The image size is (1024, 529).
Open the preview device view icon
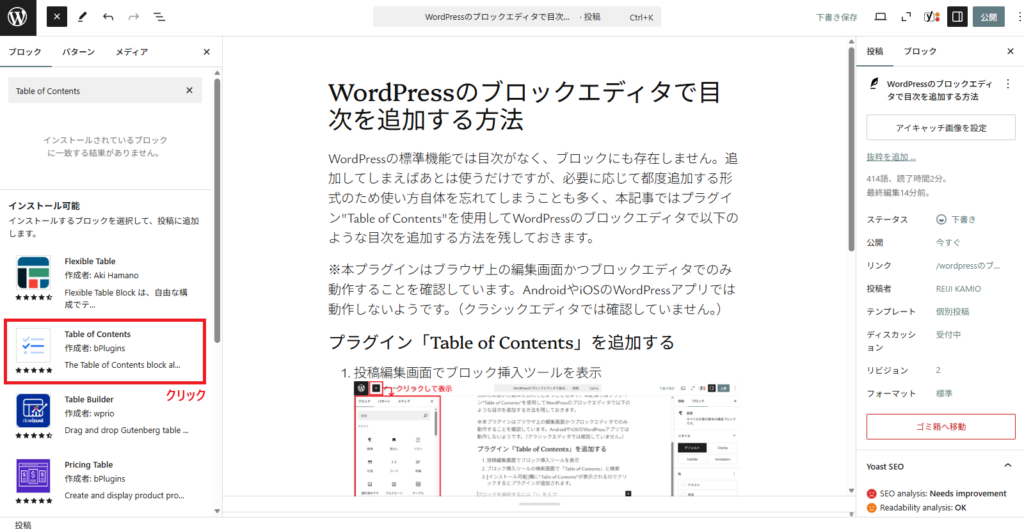tap(880, 17)
